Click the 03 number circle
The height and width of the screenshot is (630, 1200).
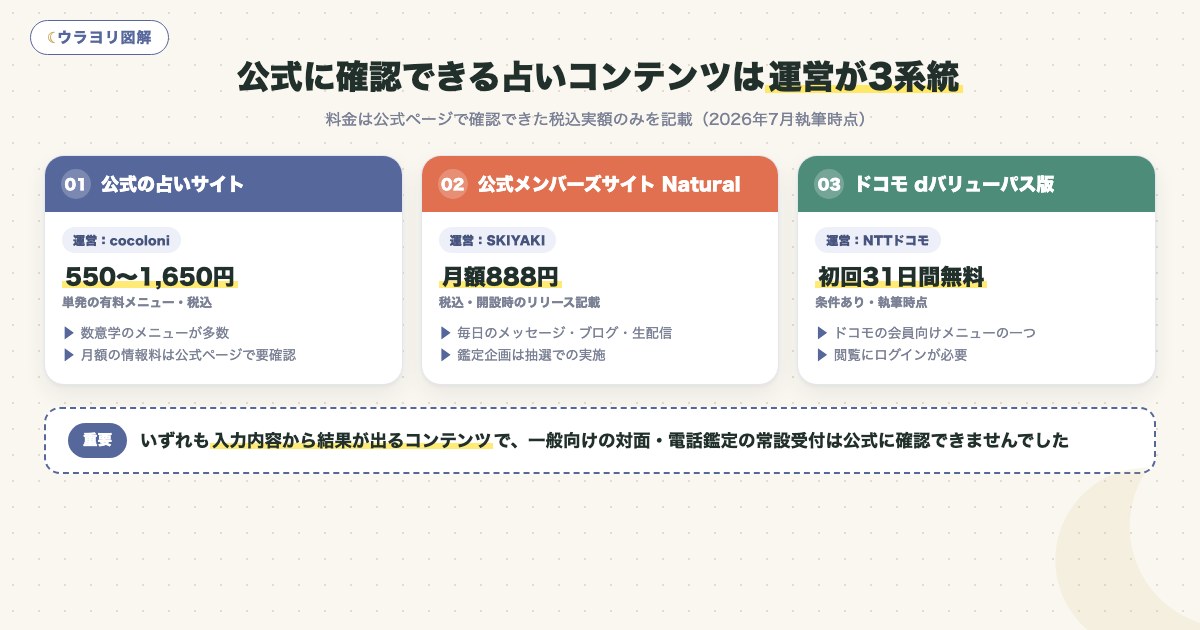(x=829, y=184)
